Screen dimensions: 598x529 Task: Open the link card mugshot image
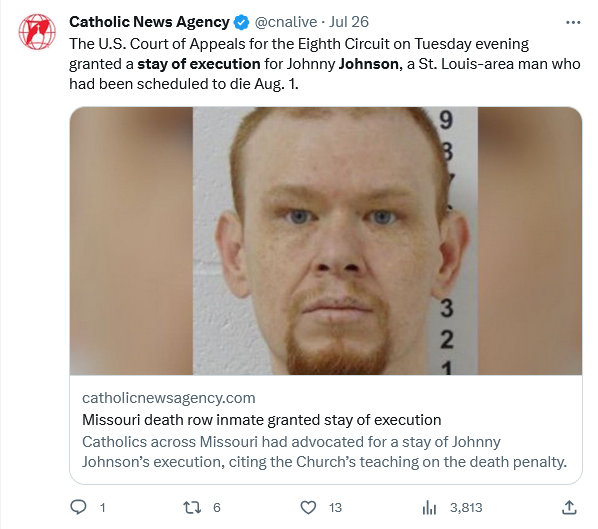click(x=326, y=241)
